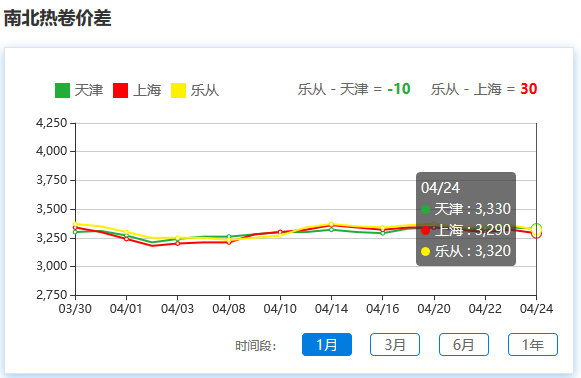
Task: Toggle the 乐从 yellow legend swatch
Action: point(178,90)
